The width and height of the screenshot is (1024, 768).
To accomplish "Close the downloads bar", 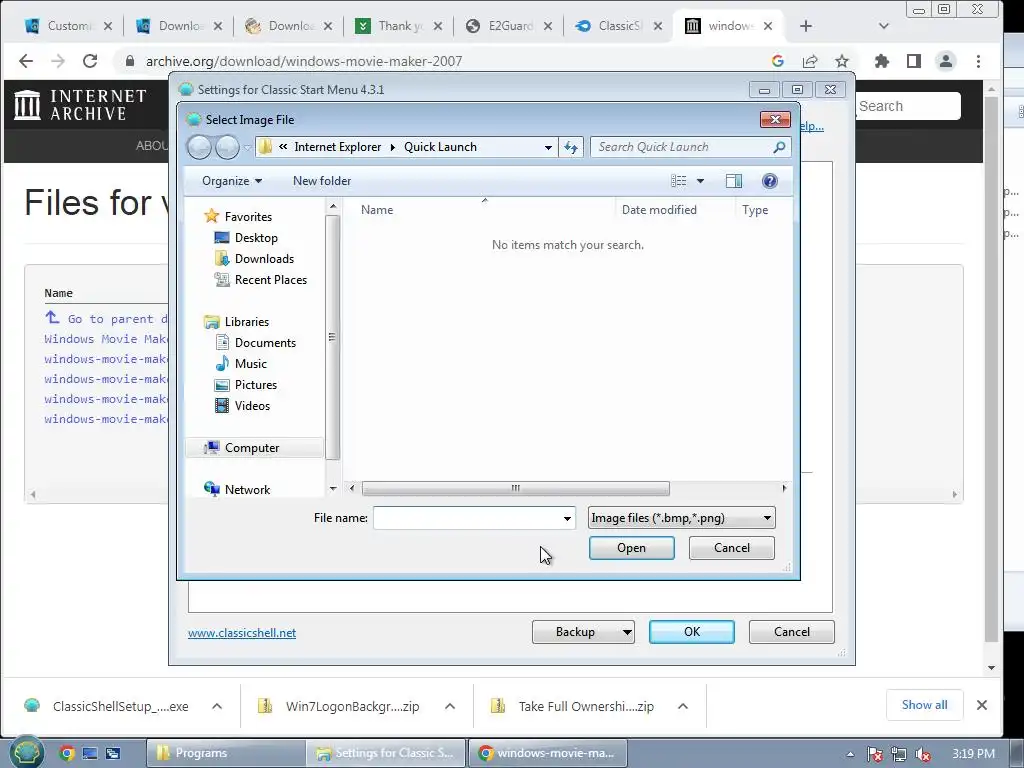I will [982, 705].
